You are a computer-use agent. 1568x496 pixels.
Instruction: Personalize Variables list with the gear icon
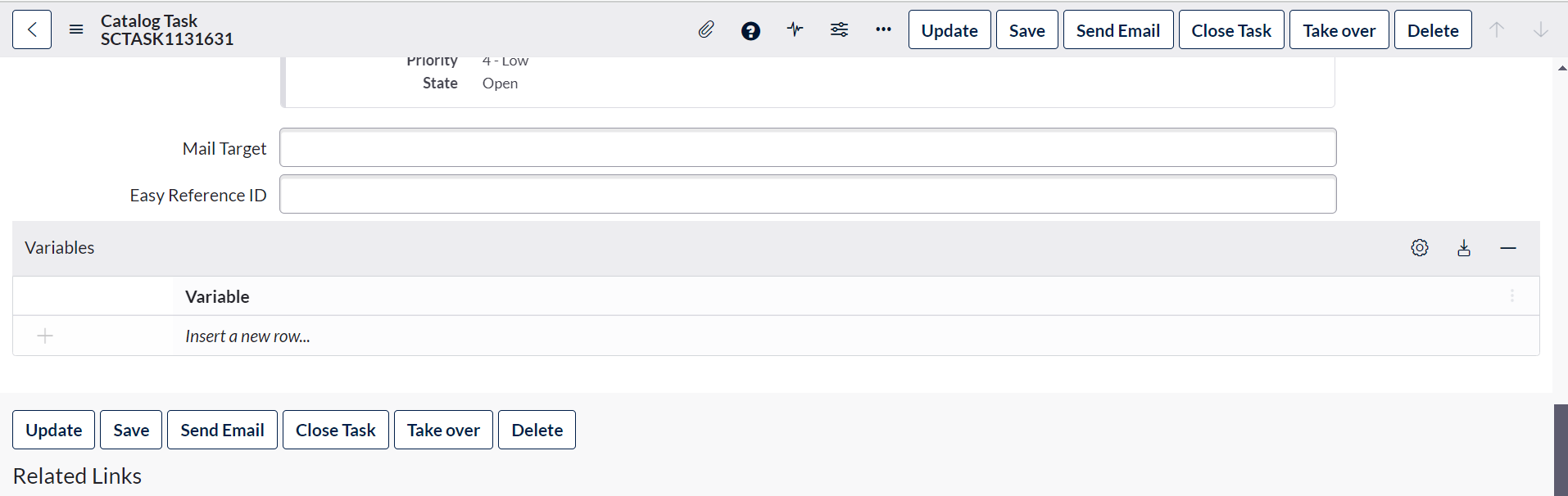(x=1420, y=247)
